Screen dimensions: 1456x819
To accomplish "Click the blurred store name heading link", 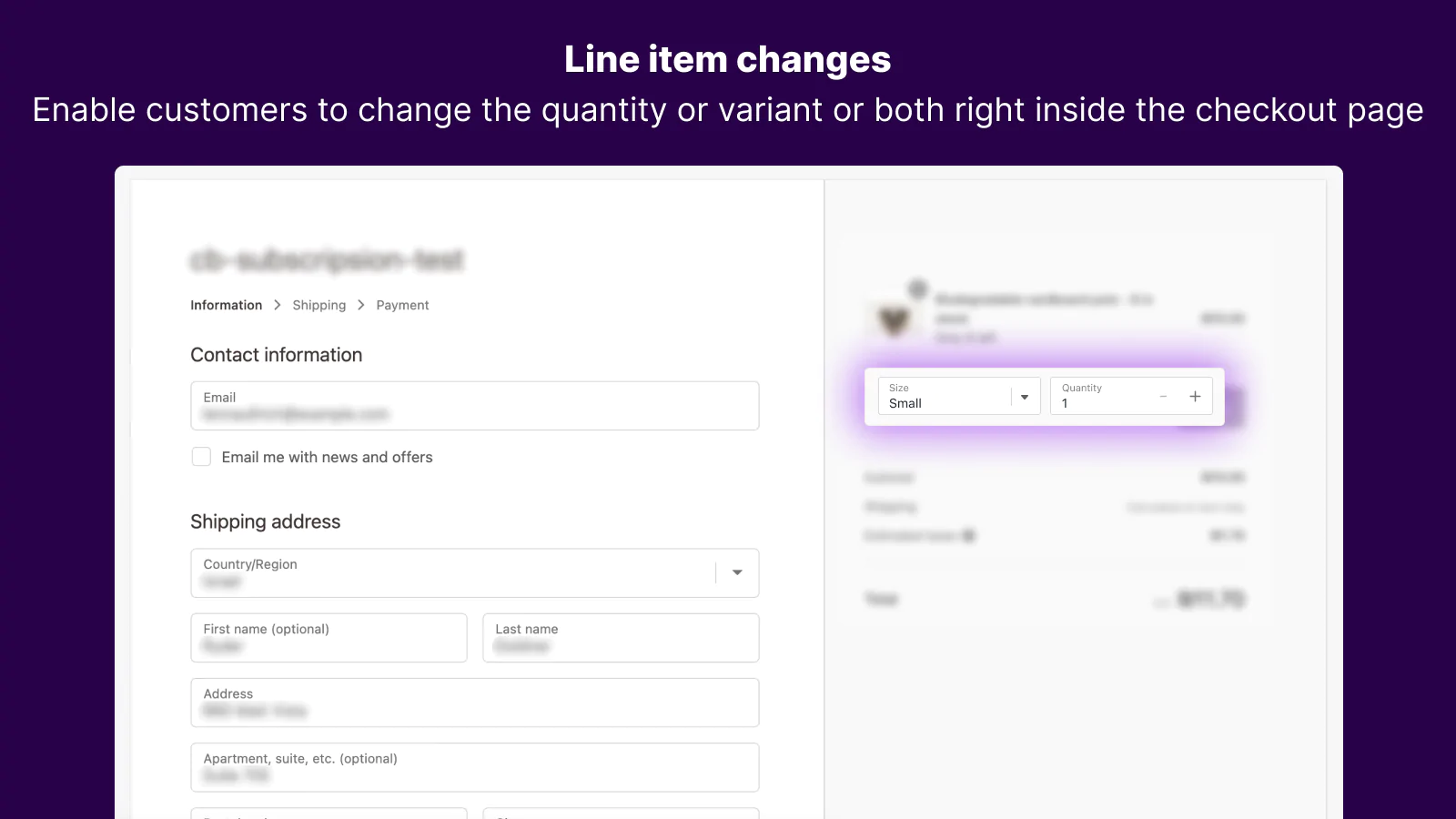I will (327, 260).
